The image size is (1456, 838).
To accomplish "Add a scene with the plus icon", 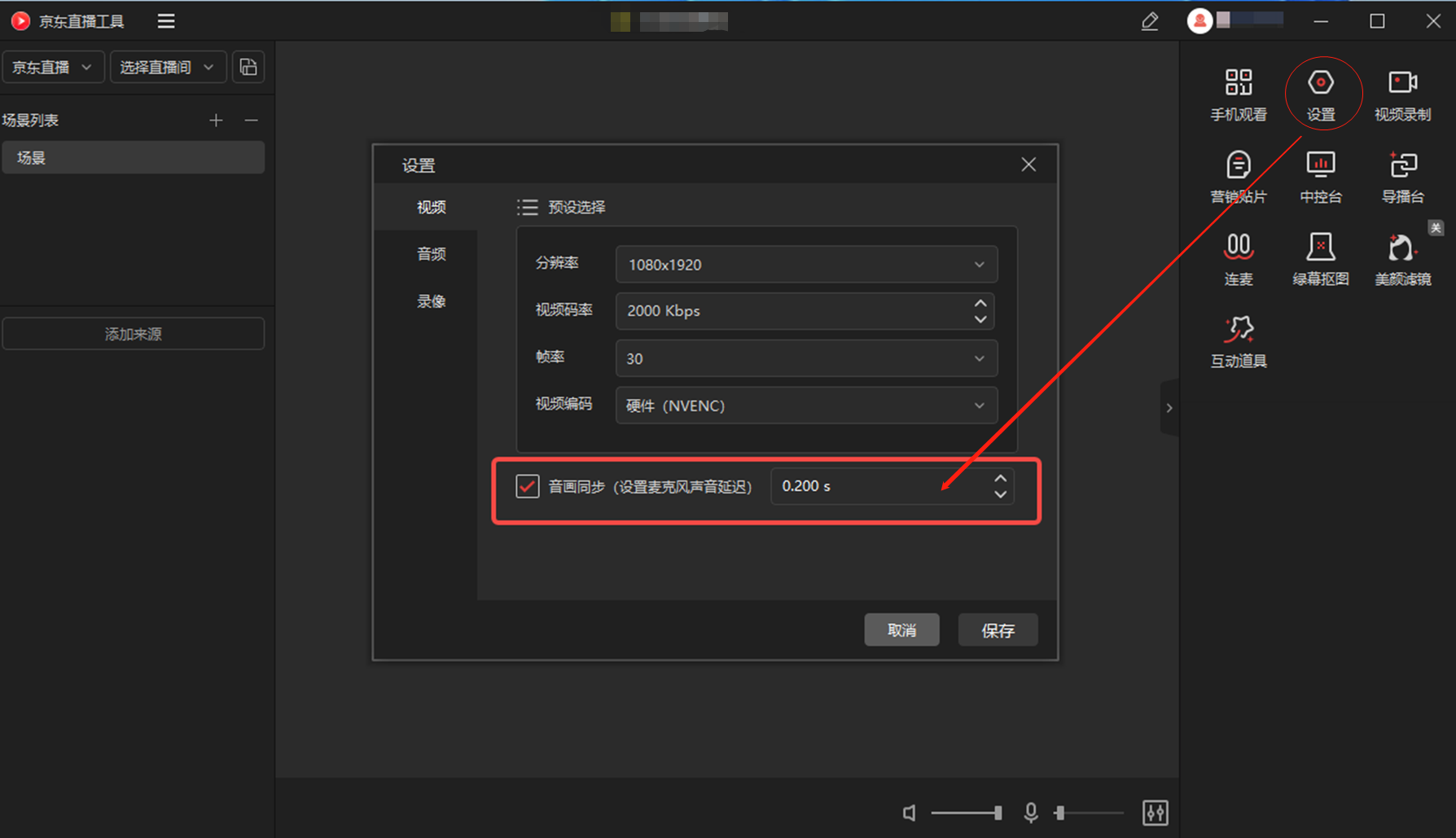I will click(x=216, y=121).
